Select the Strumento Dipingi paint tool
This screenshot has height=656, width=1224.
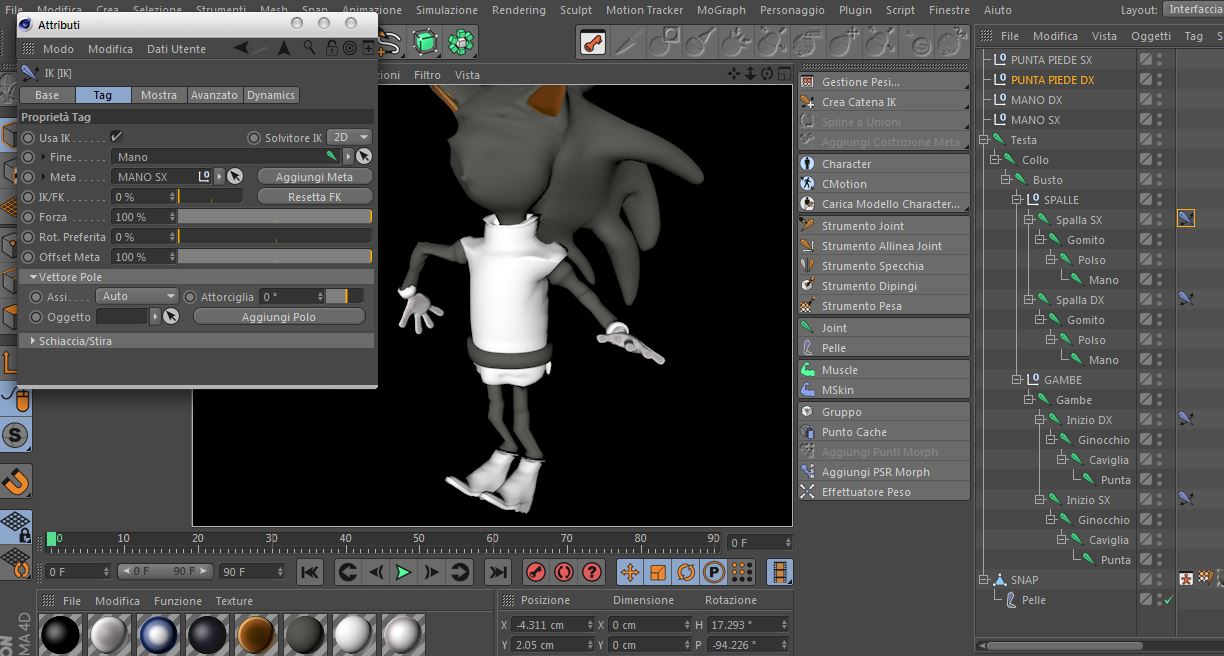(x=868, y=286)
